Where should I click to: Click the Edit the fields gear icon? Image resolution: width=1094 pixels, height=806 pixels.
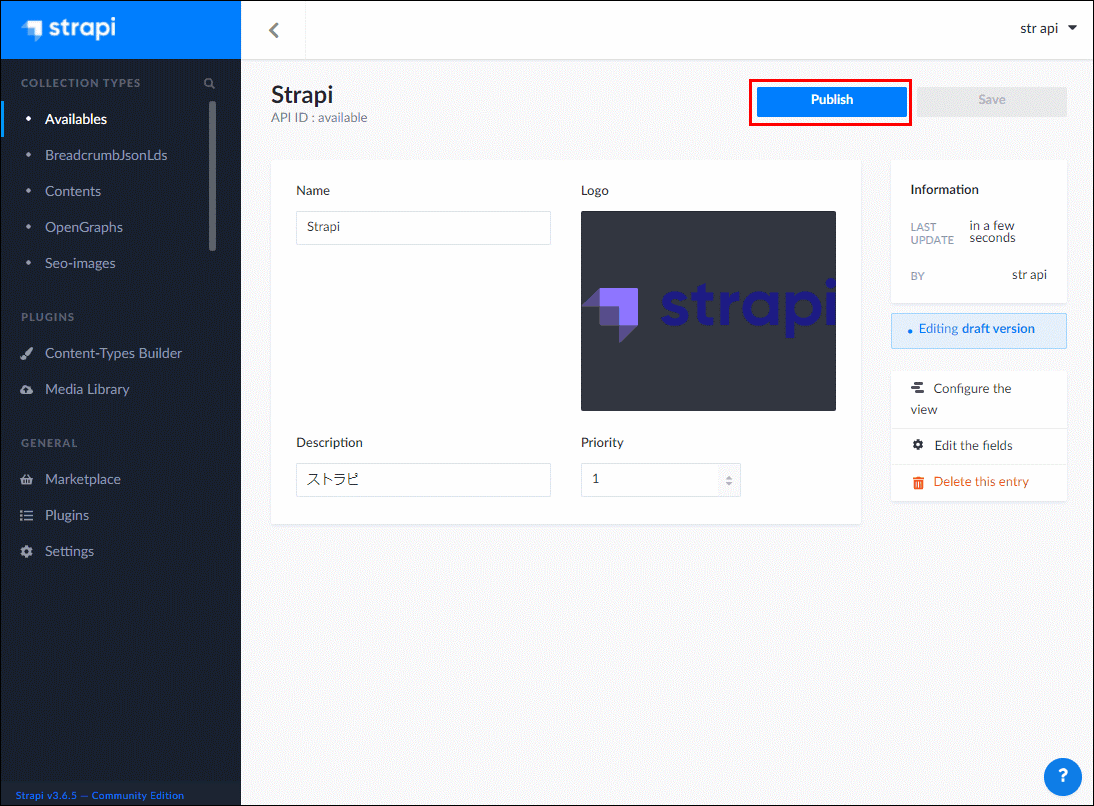918,445
